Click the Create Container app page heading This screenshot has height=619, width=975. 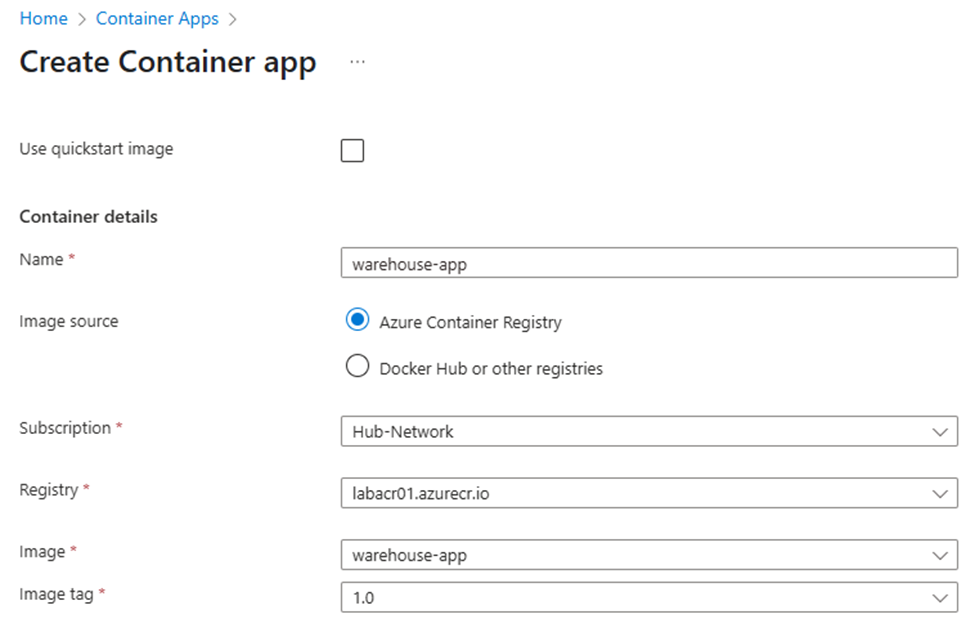pos(168,62)
